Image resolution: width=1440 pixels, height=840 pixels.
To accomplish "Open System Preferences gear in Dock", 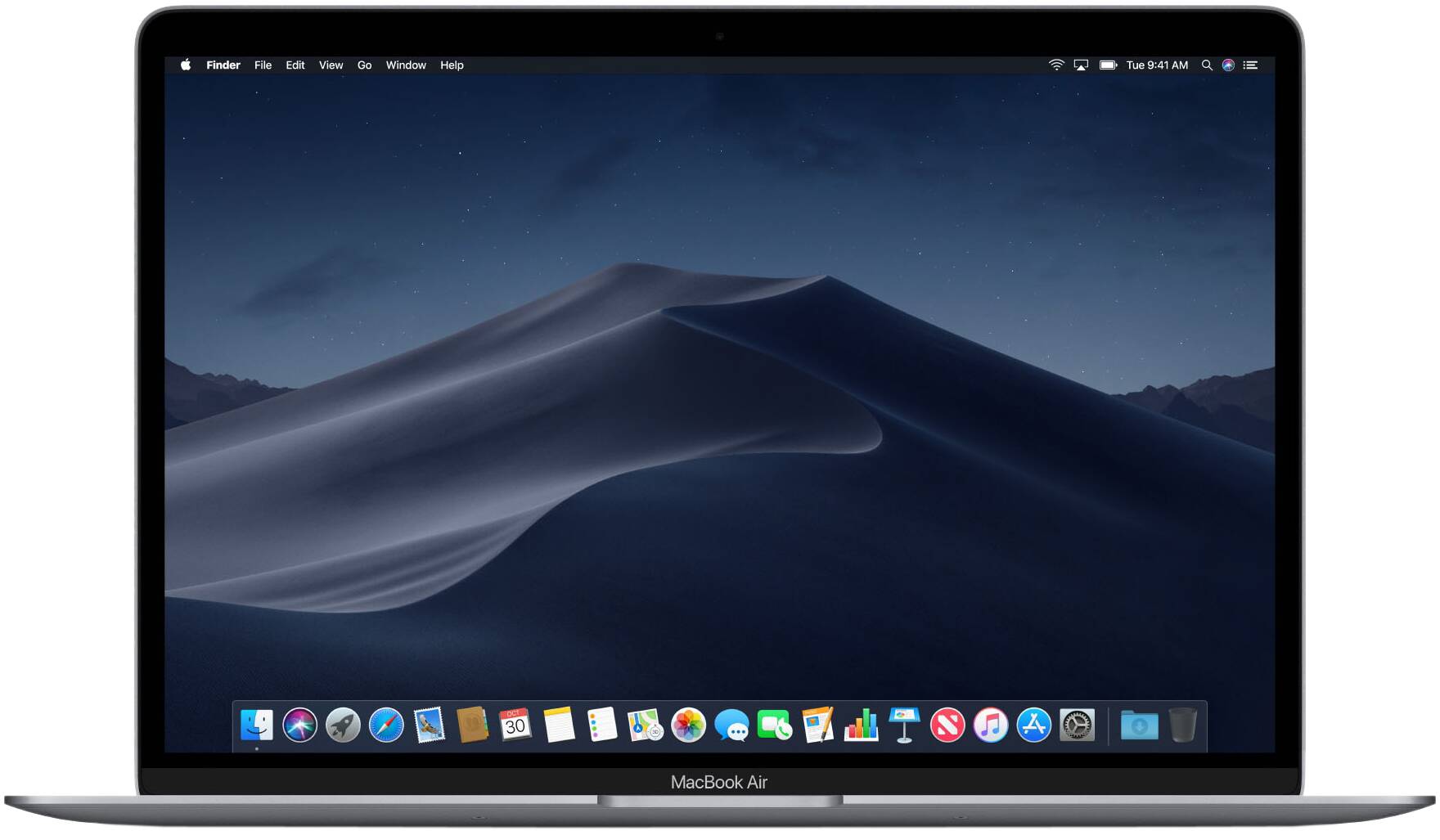I will [1078, 725].
